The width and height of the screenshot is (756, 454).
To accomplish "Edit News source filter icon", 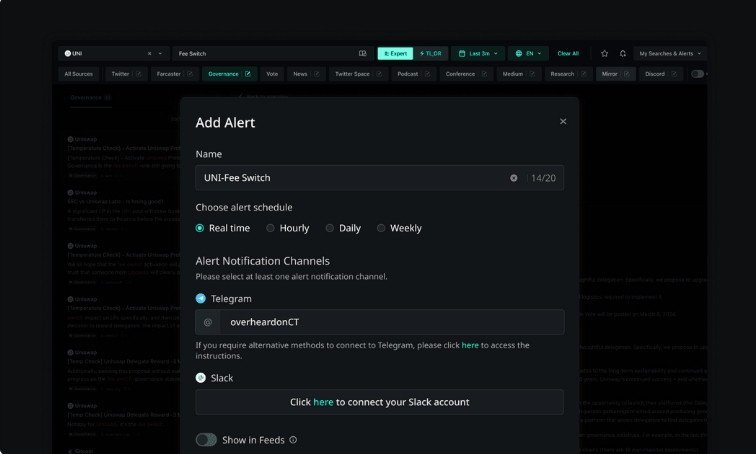I will pos(317,74).
